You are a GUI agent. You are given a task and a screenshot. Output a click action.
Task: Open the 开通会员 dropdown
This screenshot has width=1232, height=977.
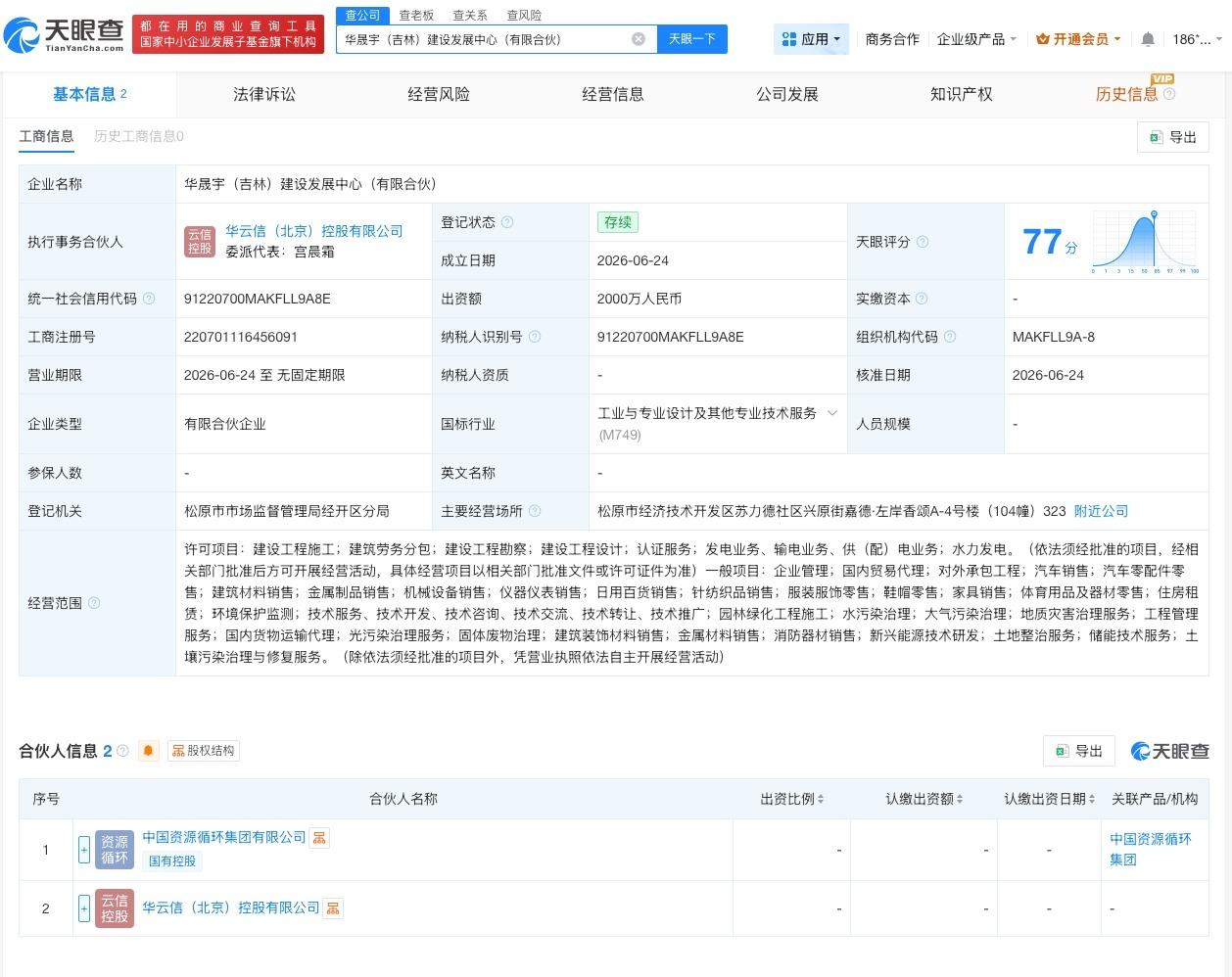(x=1078, y=39)
